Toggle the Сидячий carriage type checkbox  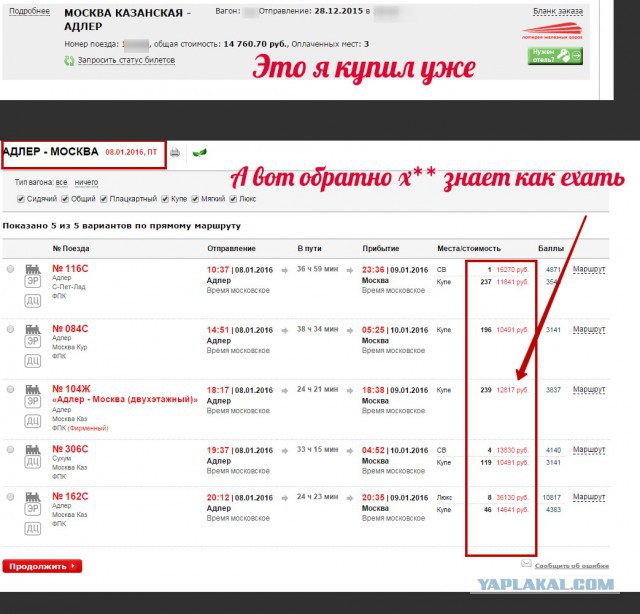tap(22, 199)
